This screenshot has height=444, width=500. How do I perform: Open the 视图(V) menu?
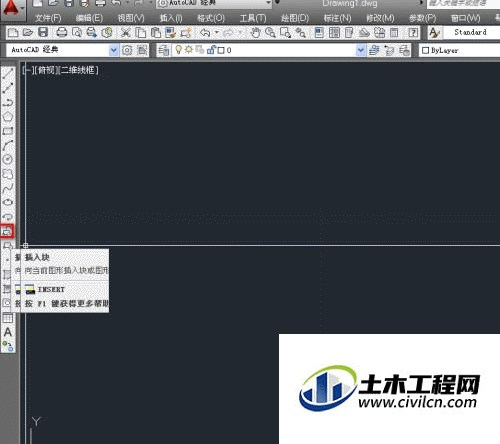point(131,18)
